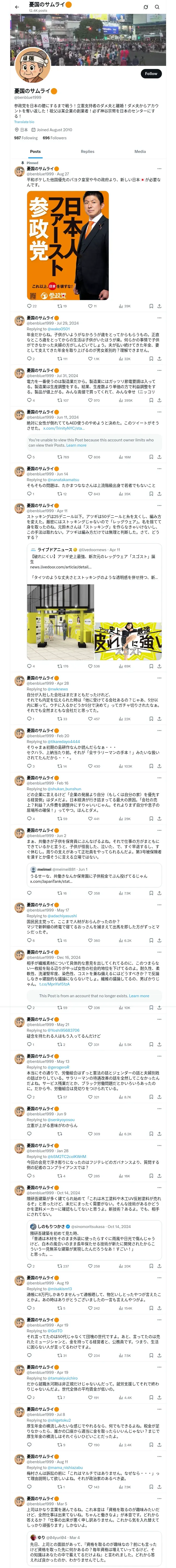Bookmark the Jul 31, 2024 post
Viewport: 176px width, 1568px height.
151,401
